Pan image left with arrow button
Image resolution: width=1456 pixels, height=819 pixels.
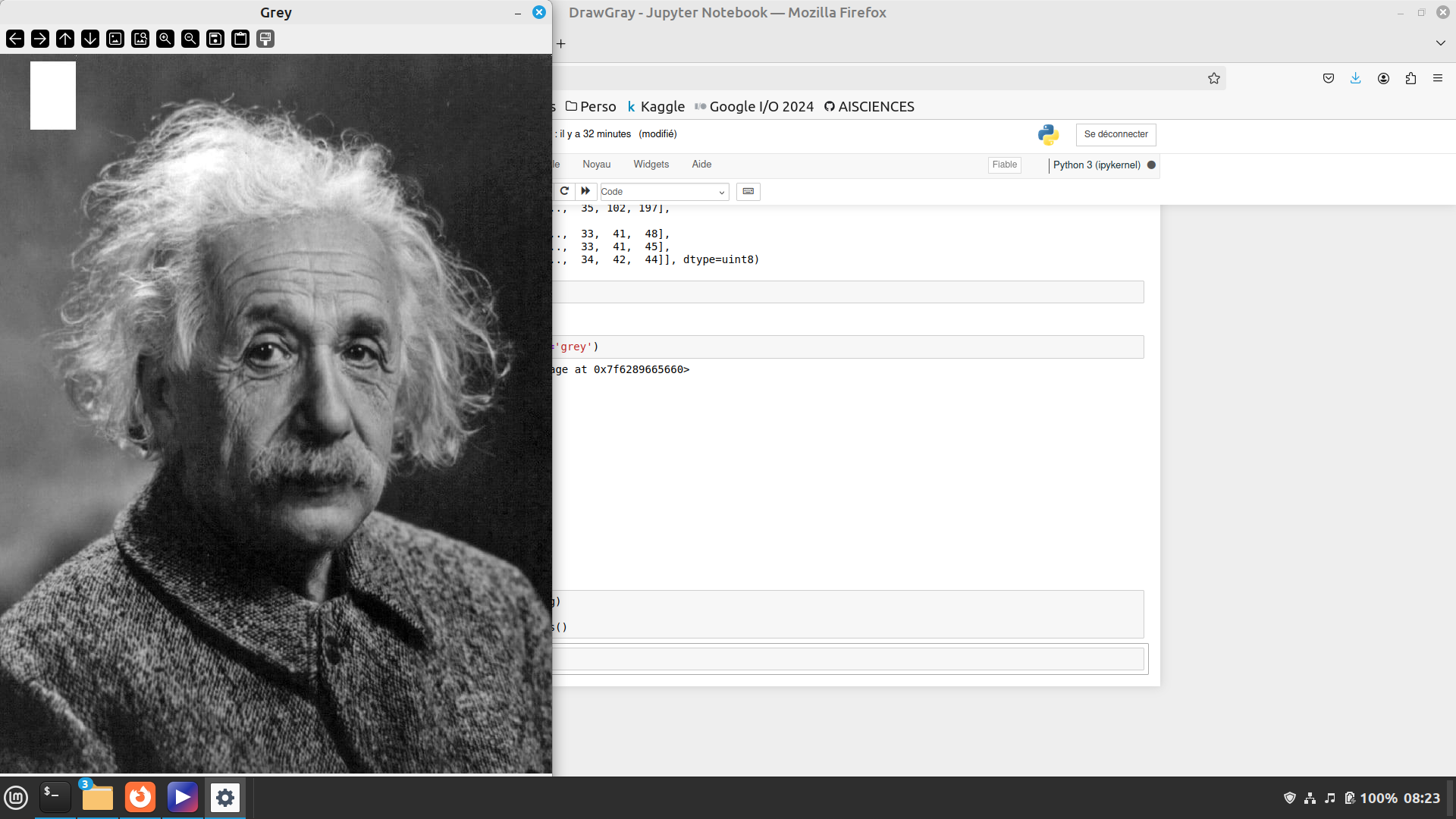pos(15,39)
